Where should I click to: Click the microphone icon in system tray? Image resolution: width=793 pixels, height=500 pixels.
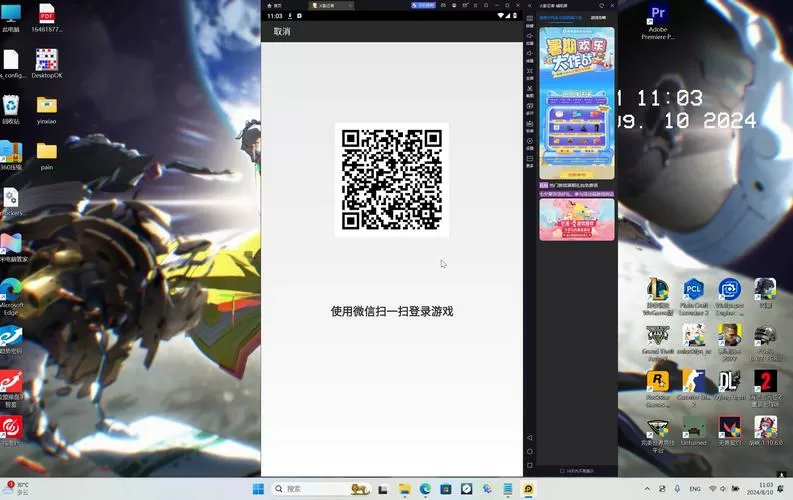click(x=677, y=489)
